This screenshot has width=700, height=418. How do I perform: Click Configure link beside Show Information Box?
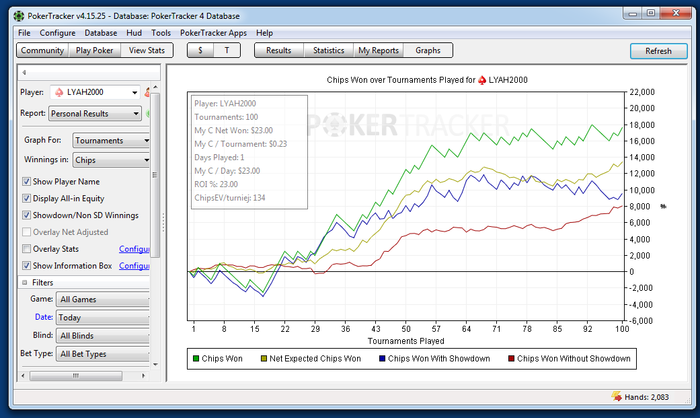pos(134,266)
